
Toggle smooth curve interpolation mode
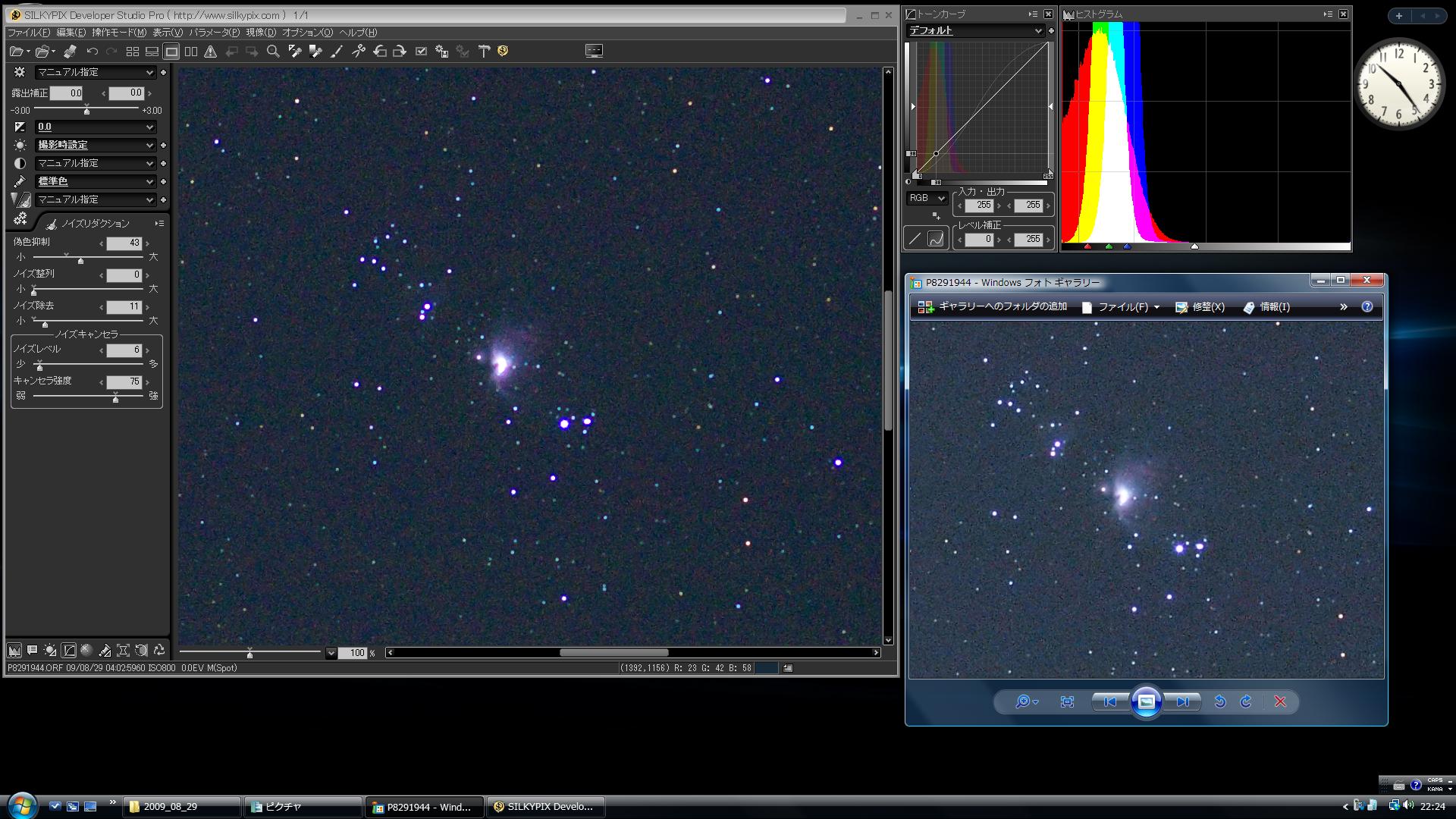tap(936, 239)
